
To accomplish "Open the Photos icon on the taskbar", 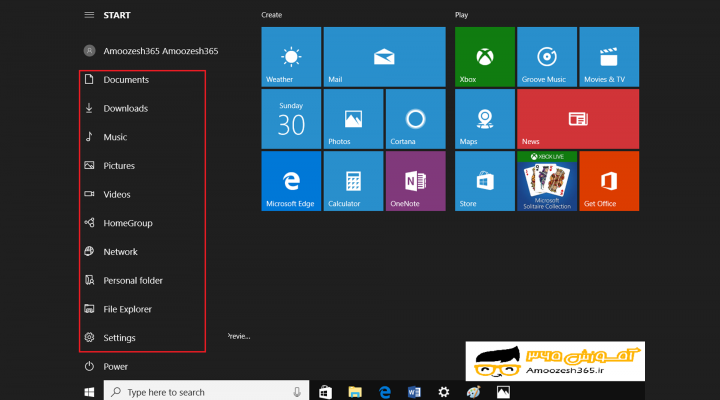I will coord(503,392).
